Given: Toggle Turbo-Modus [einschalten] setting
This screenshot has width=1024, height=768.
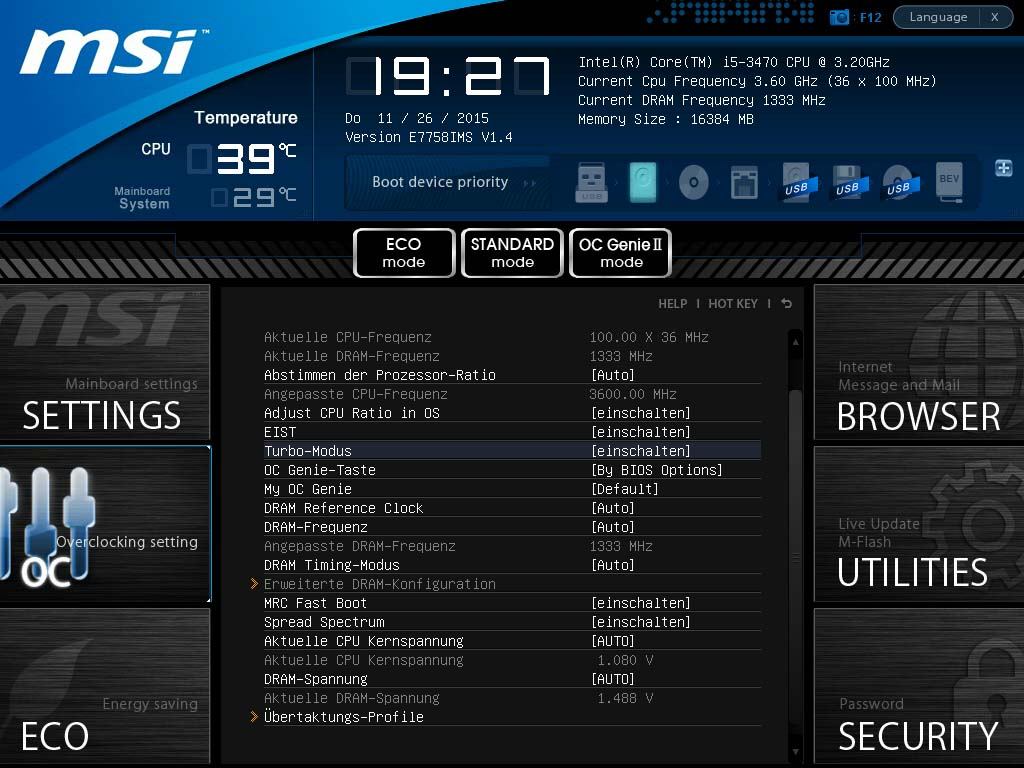Looking at the screenshot, I should [512, 451].
